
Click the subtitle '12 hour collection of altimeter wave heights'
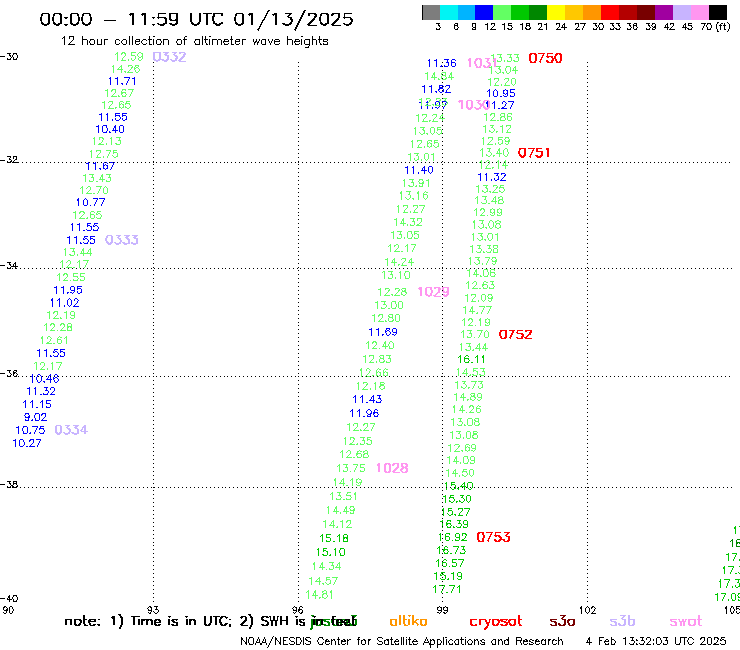(194, 41)
